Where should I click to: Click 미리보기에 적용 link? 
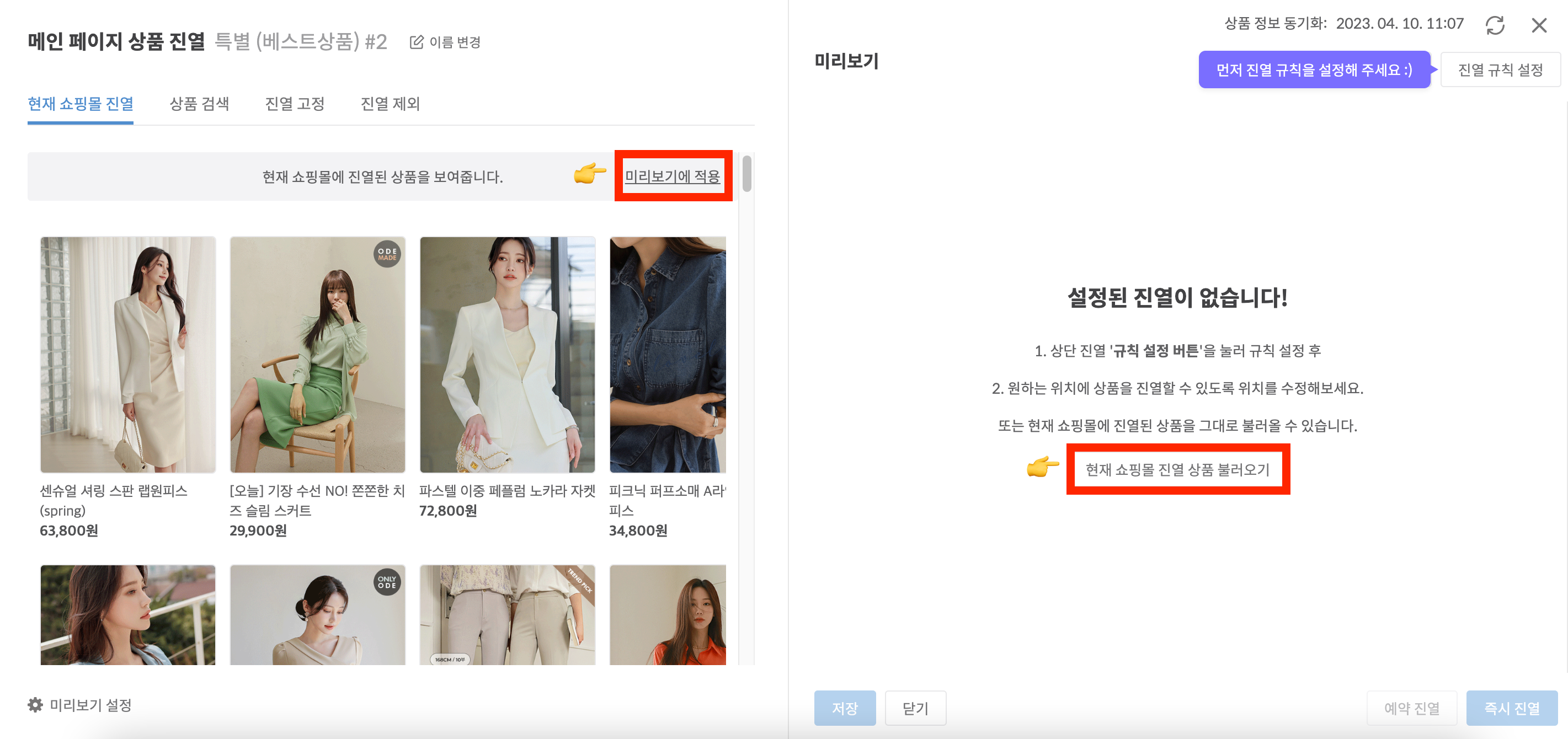[672, 176]
